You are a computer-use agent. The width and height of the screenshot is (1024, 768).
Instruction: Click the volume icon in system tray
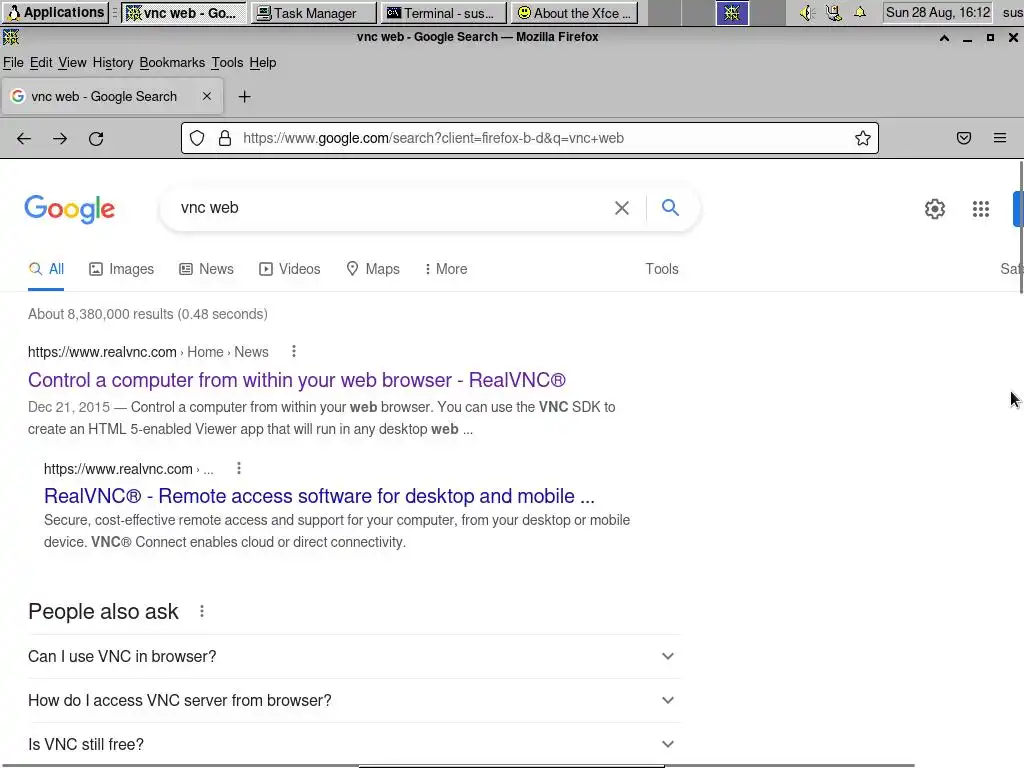[x=807, y=13]
